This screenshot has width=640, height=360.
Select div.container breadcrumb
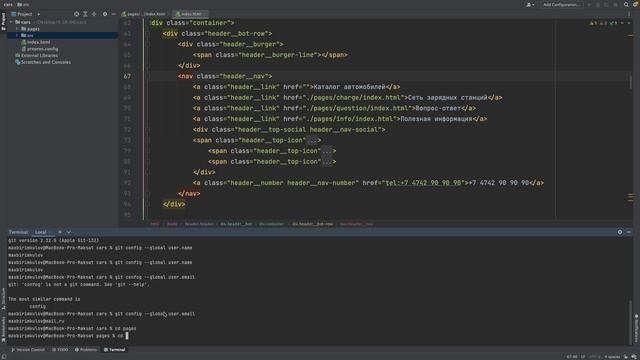pyautogui.click(x=271, y=224)
